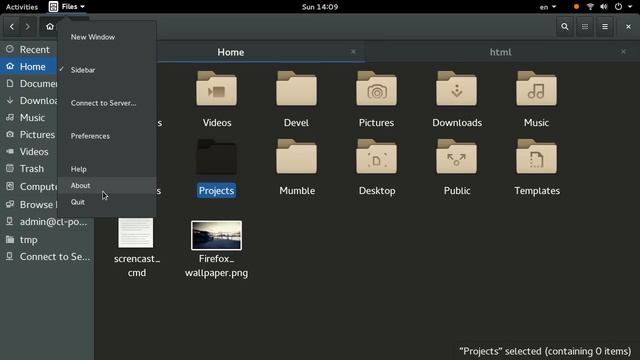Open Preferences from the app menu
Screen dimensions: 640x360
tap(107, 136)
